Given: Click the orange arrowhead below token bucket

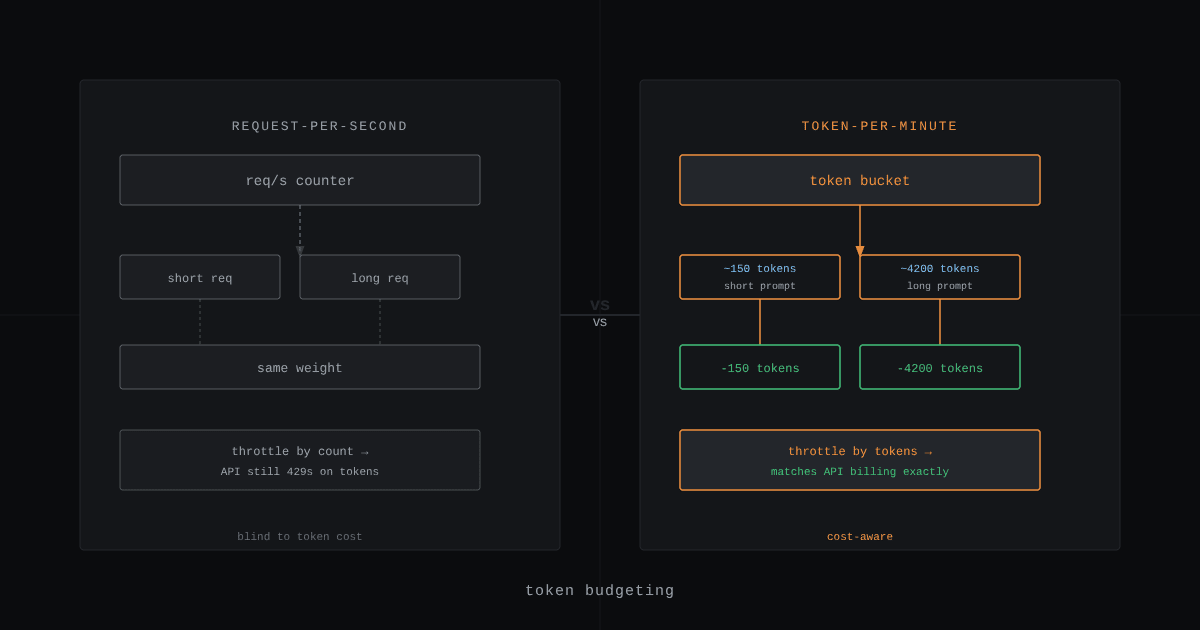Looking at the screenshot, I should [860, 251].
